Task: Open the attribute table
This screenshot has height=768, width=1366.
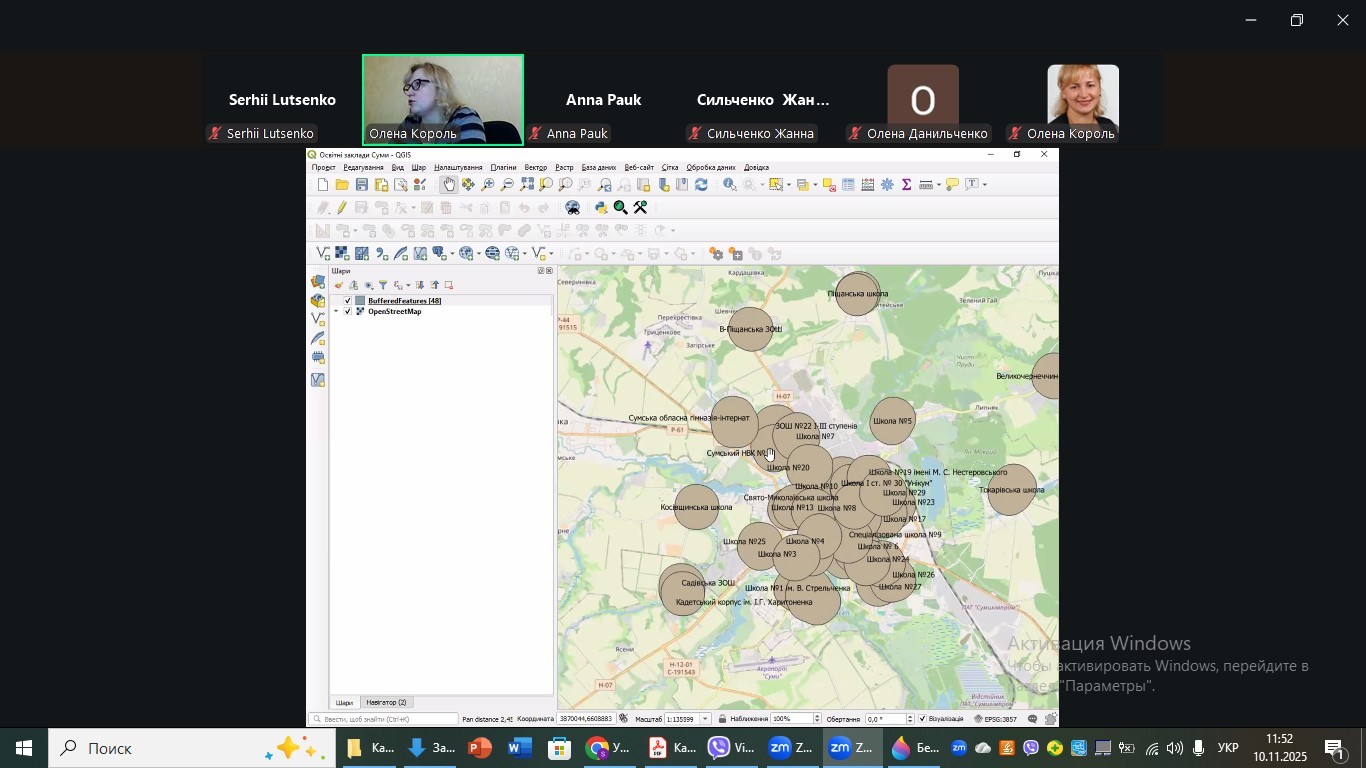Action: [848, 184]
